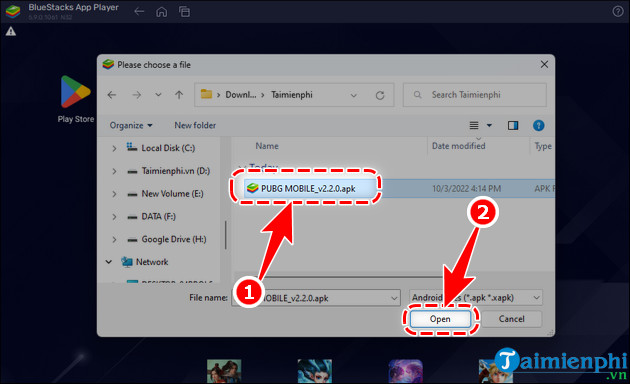
Task: Sort files by the Type column
Action: tap(543, 146)
